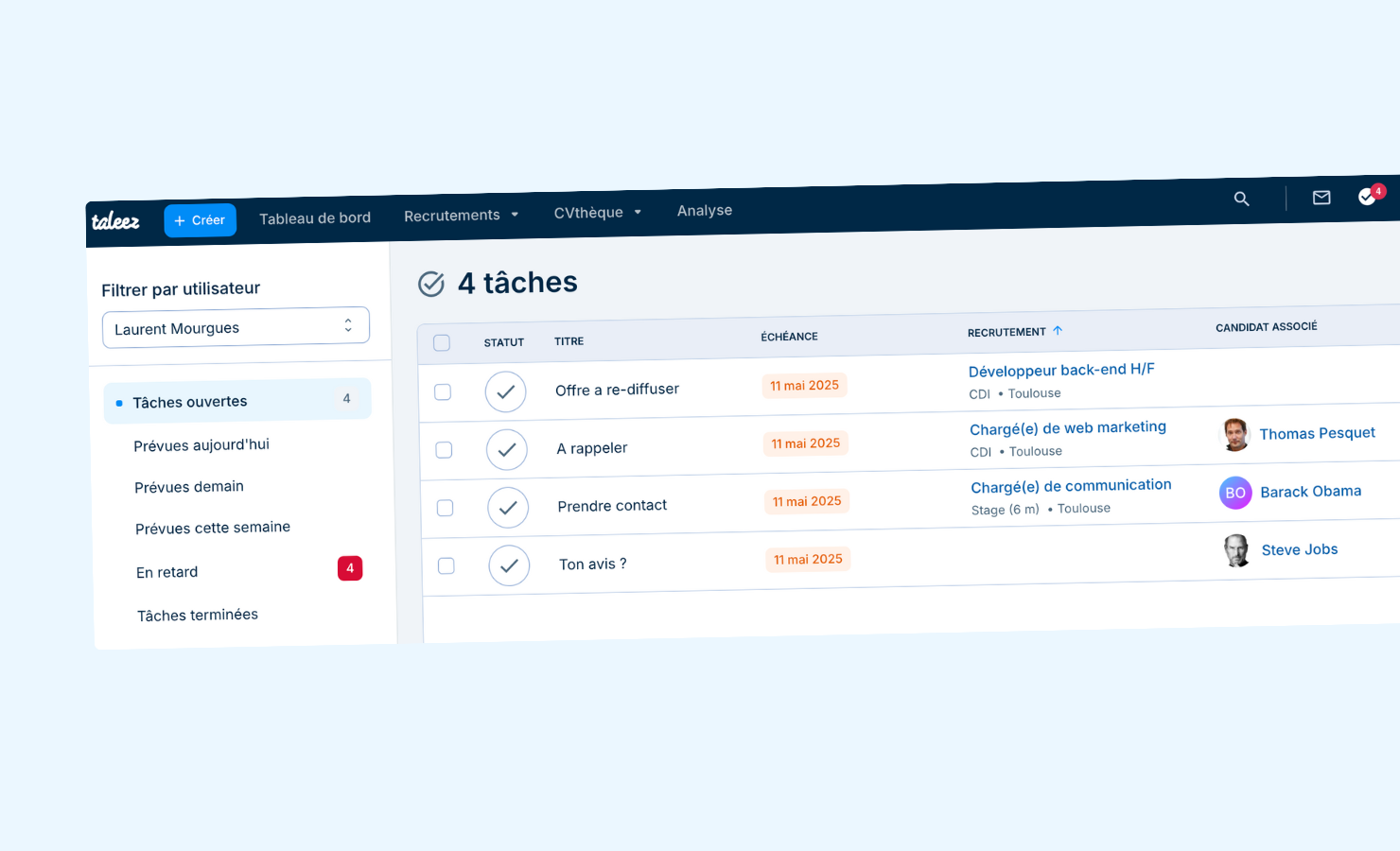Viewport: 1400px width, 851px height.
Task: Open the Analyse menu item
Action: point(705,210)
